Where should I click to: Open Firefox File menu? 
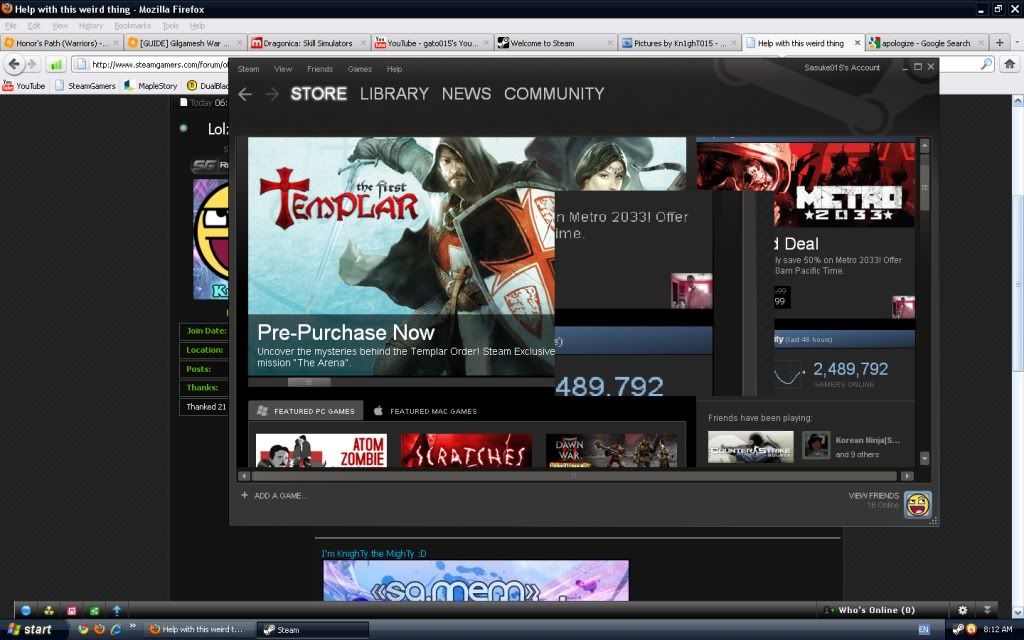[10, 25]
